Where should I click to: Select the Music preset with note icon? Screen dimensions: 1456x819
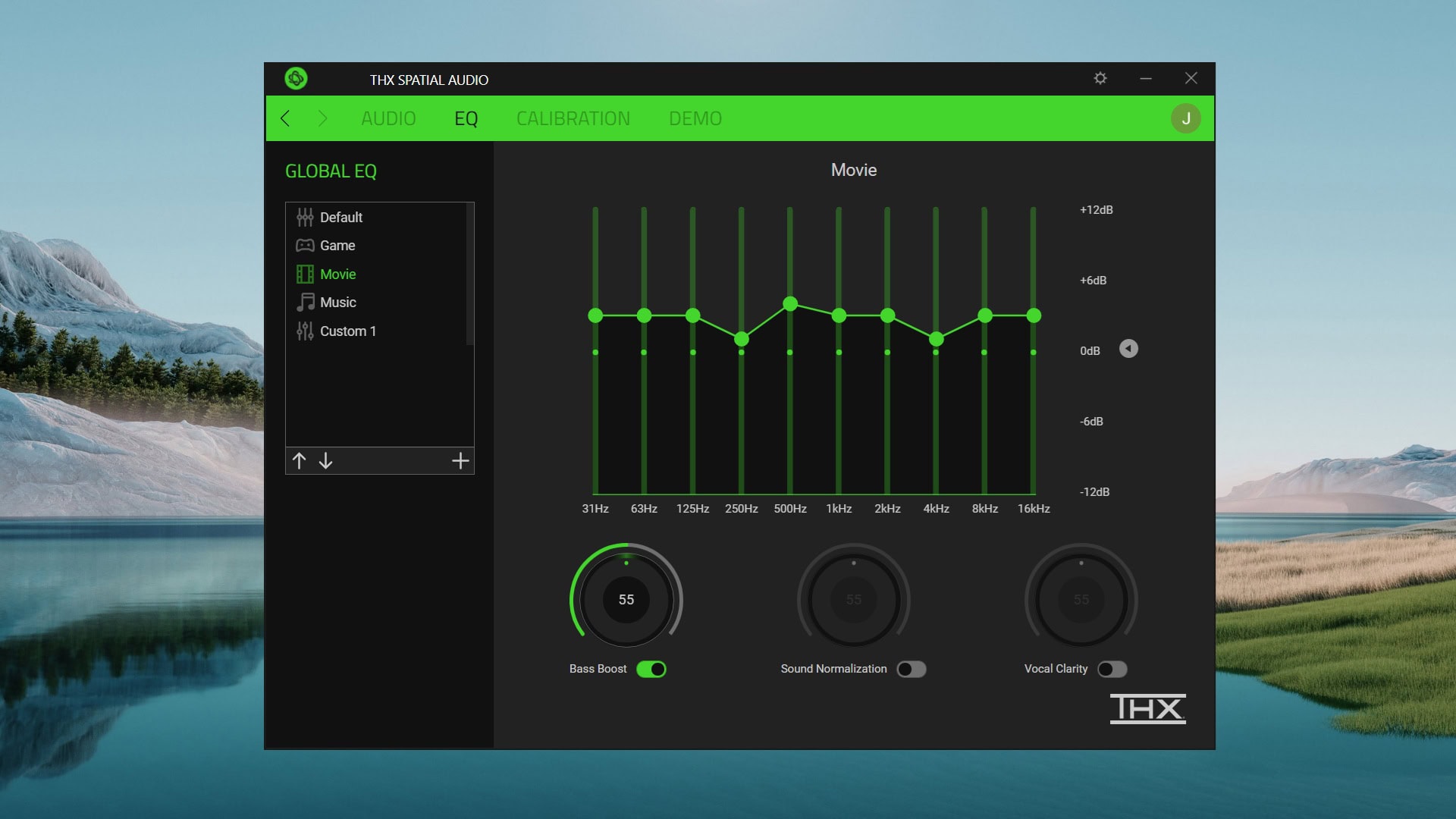click(337, 302)
